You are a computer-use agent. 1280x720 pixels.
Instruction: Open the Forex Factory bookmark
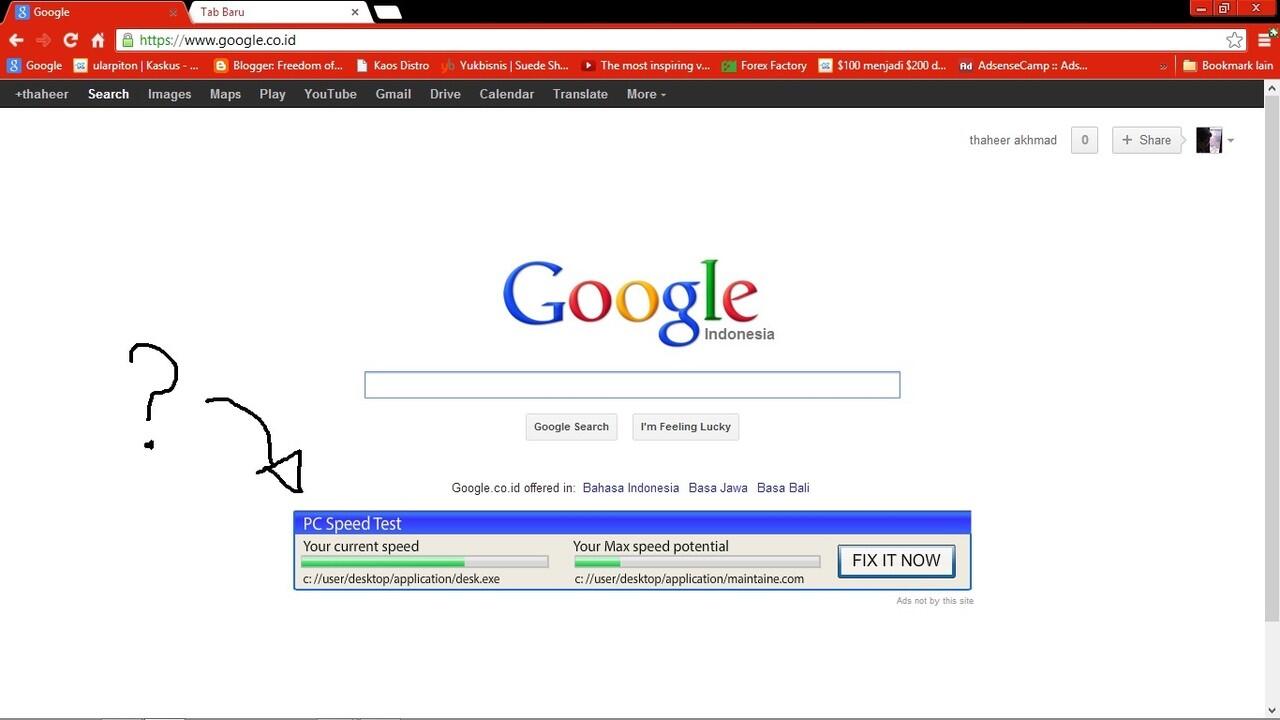coord(764,66)
